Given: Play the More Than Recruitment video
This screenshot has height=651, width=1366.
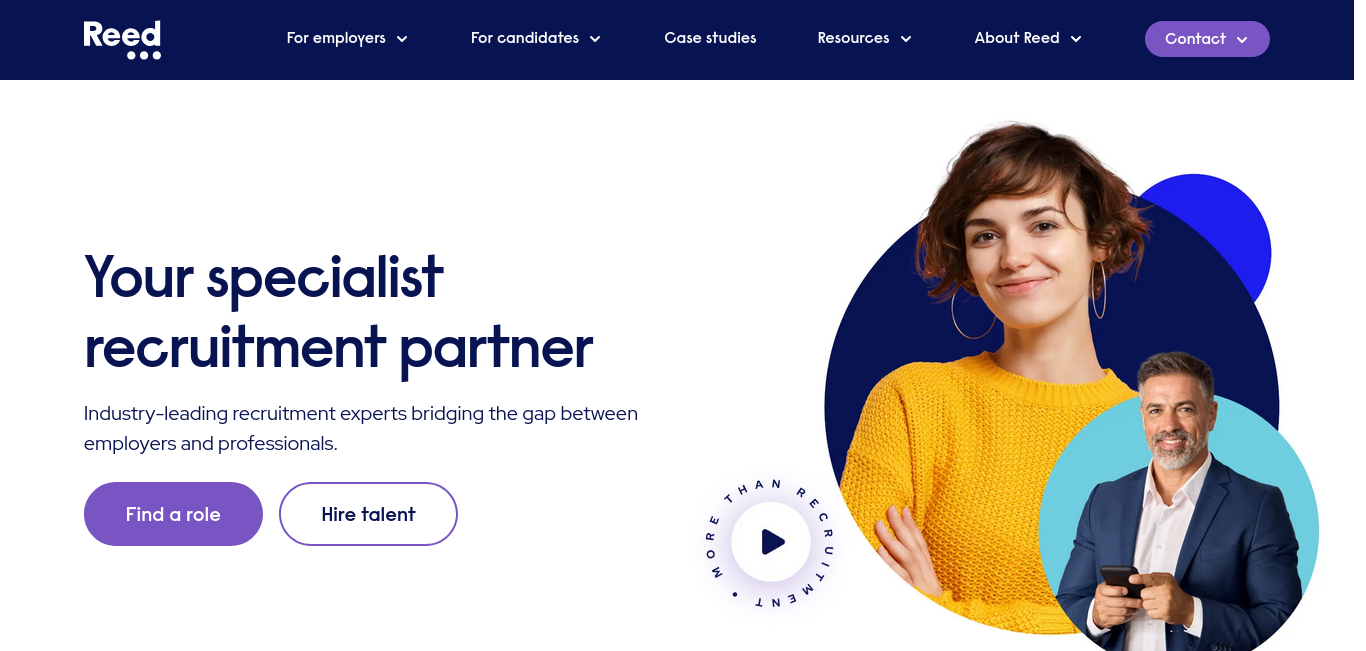Looking at the screenshot, I should [x=771, y=542].
